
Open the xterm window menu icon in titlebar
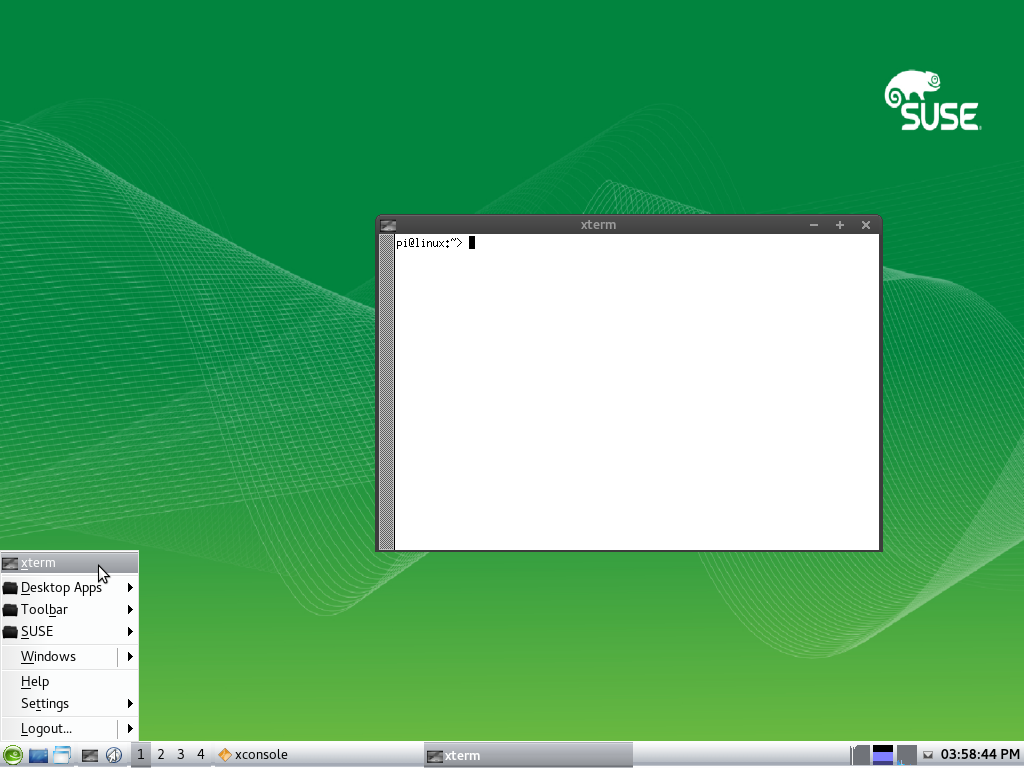tap(388, 224)
